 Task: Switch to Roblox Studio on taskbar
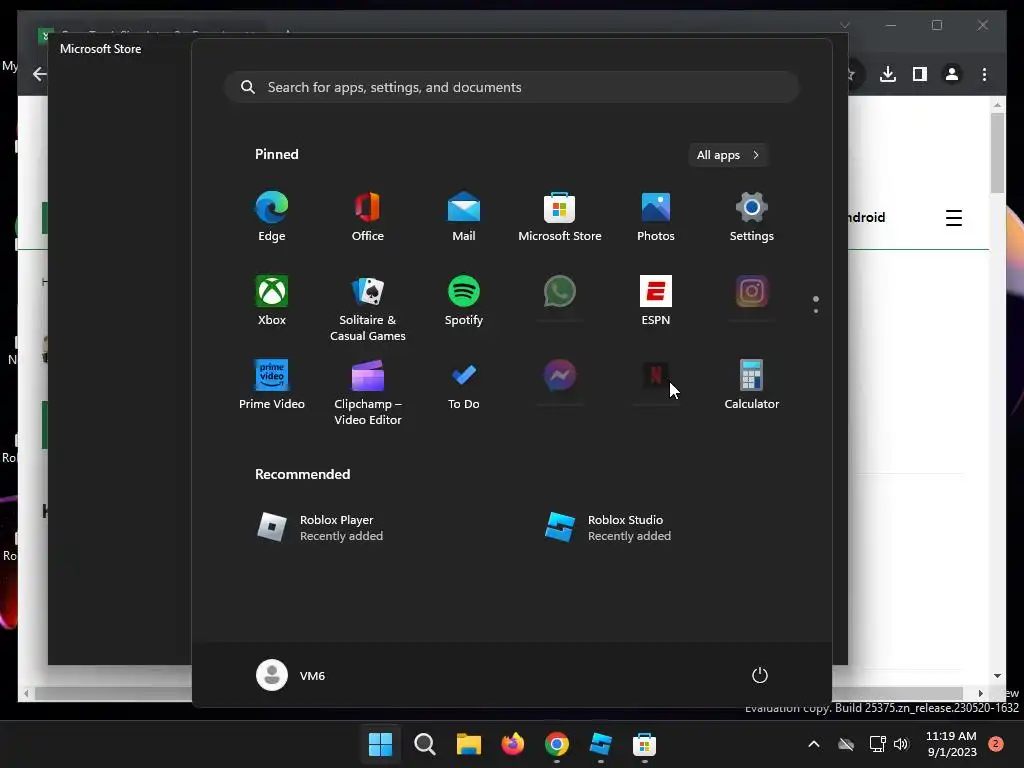(x=600, y=744)
